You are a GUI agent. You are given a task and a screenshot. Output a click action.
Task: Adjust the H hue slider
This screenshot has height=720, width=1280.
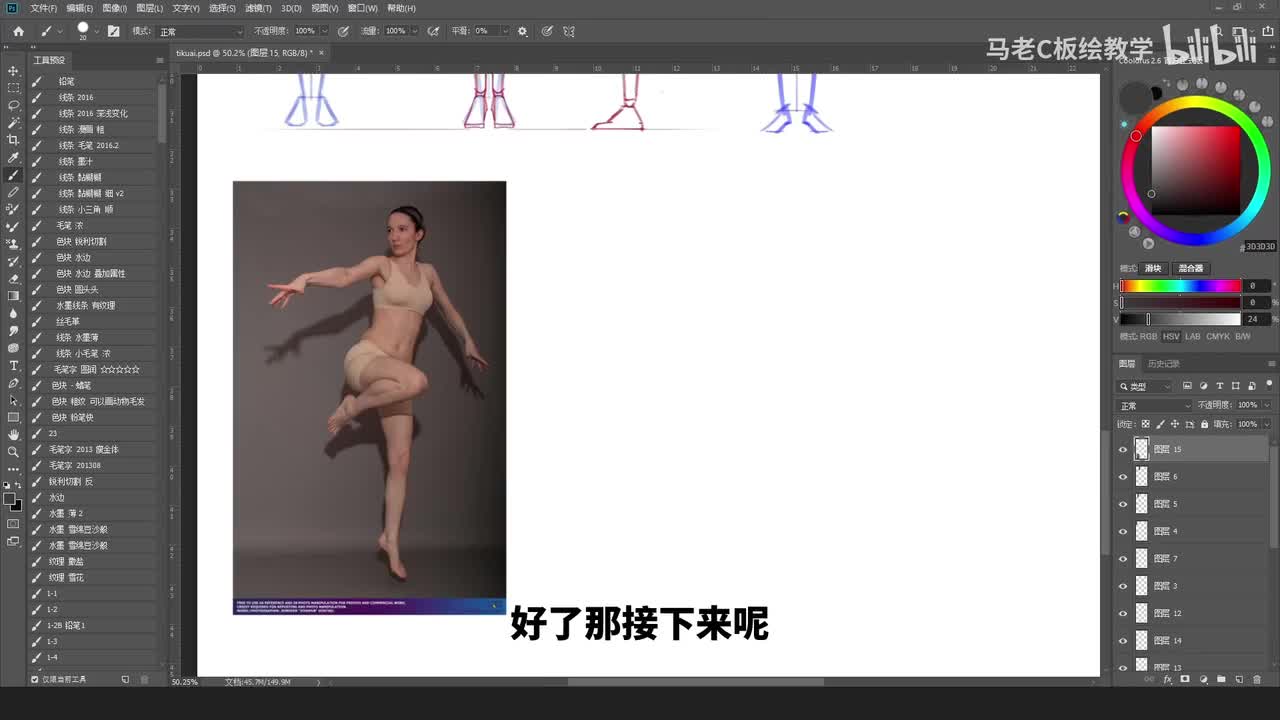1181,286
